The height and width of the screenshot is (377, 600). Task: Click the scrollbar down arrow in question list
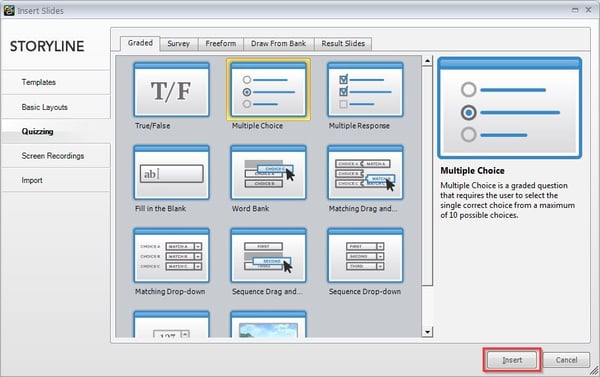click(427, 331)
